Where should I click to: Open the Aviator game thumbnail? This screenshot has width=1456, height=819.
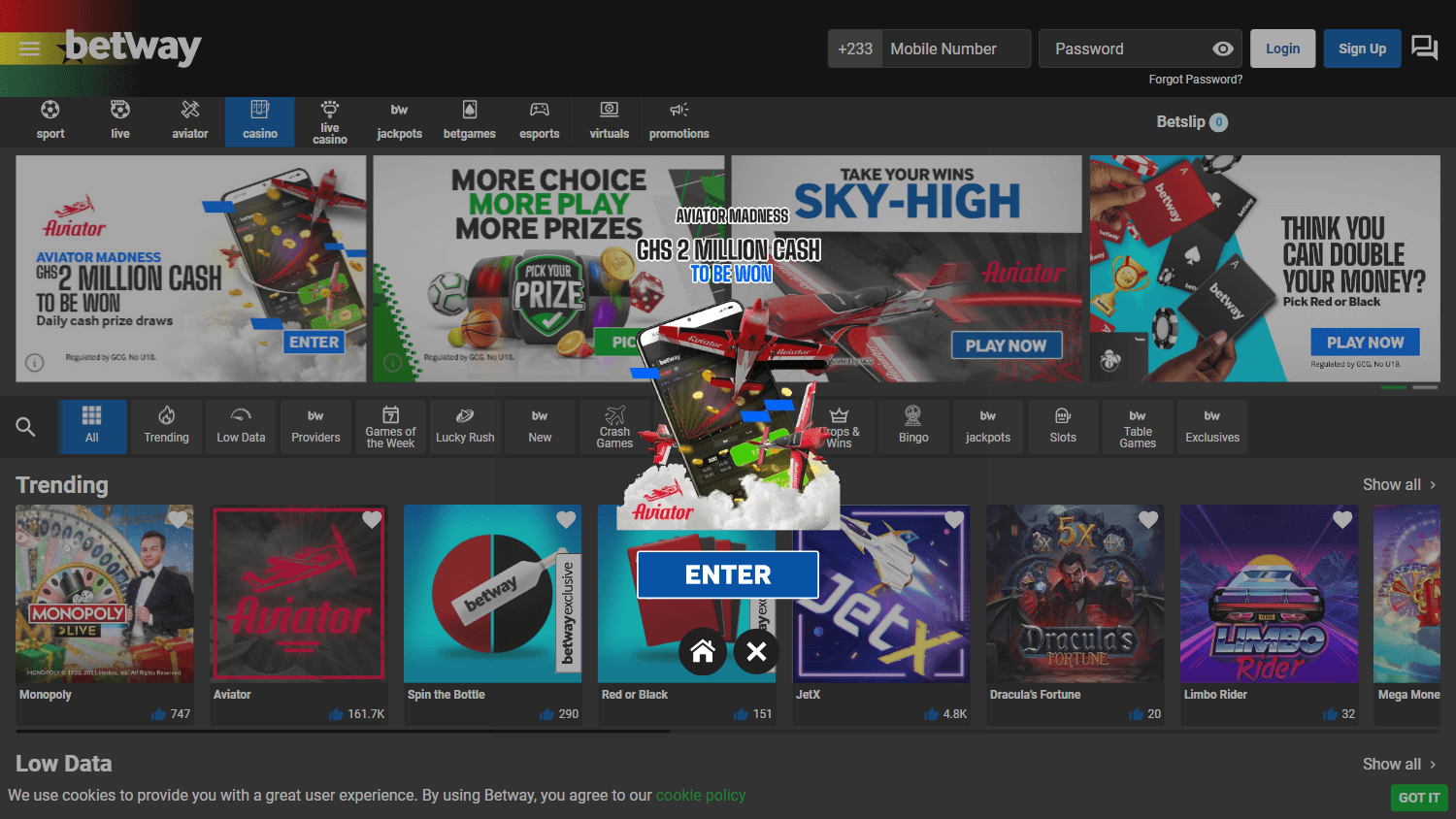coord(299,594)
